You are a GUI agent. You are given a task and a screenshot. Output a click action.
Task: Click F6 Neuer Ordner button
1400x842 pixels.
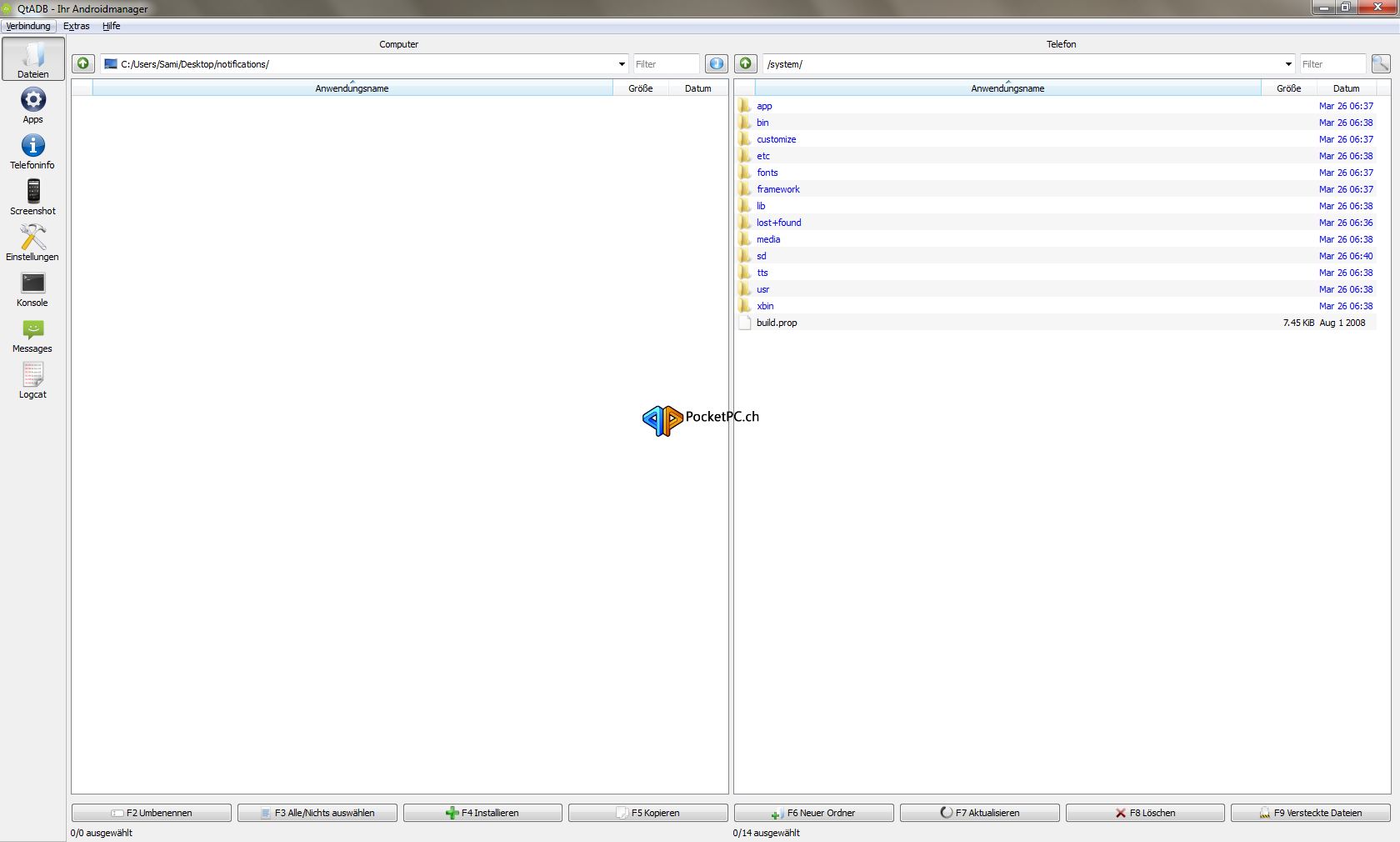[x=814, y=813]
